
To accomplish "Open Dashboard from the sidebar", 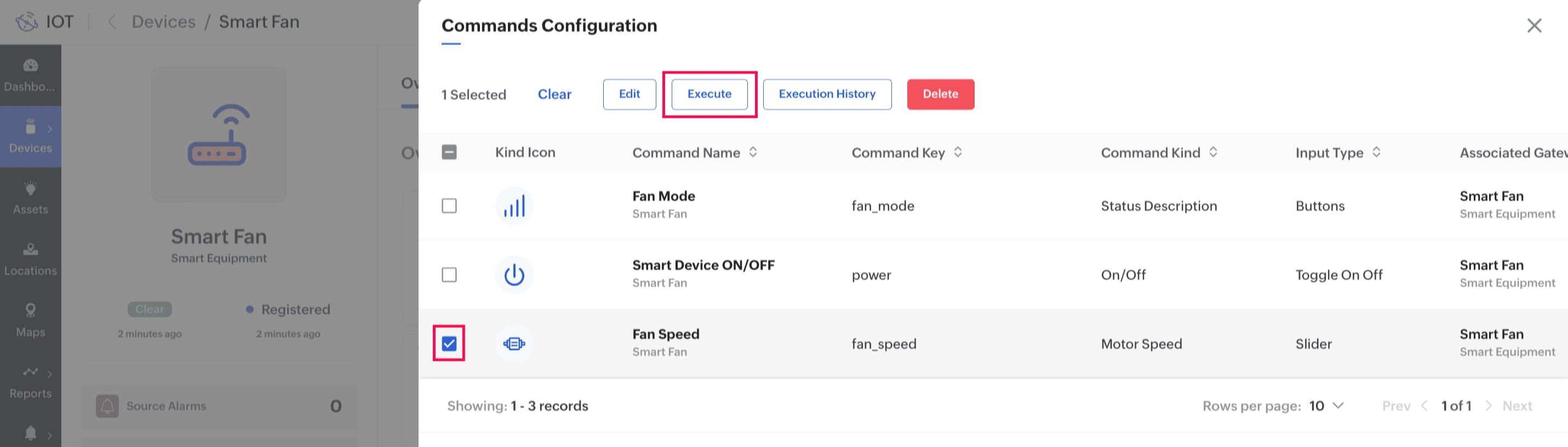I will (31, 75).
